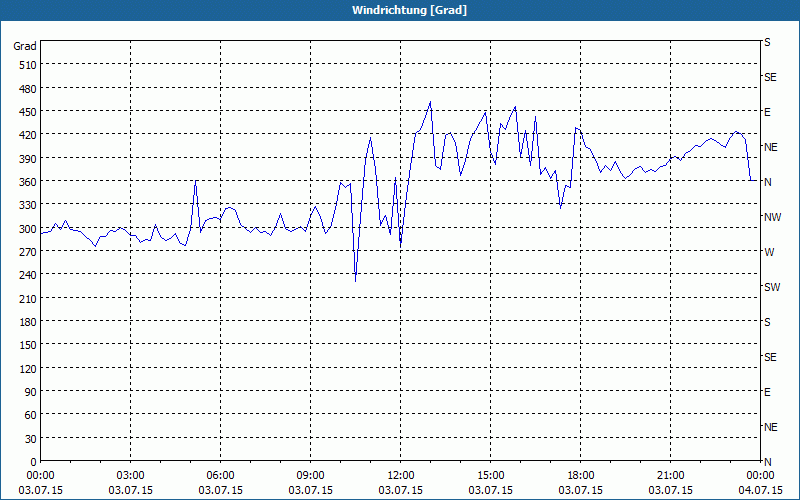This screenshot has width=800, height=500.
Task: Select the '210' y-axis value
Action: coord(29,299)
